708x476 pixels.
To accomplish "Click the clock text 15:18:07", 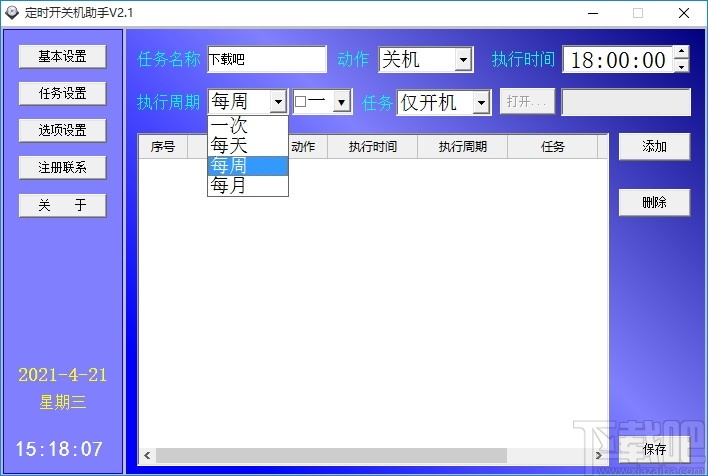I will tap(59, 449).
